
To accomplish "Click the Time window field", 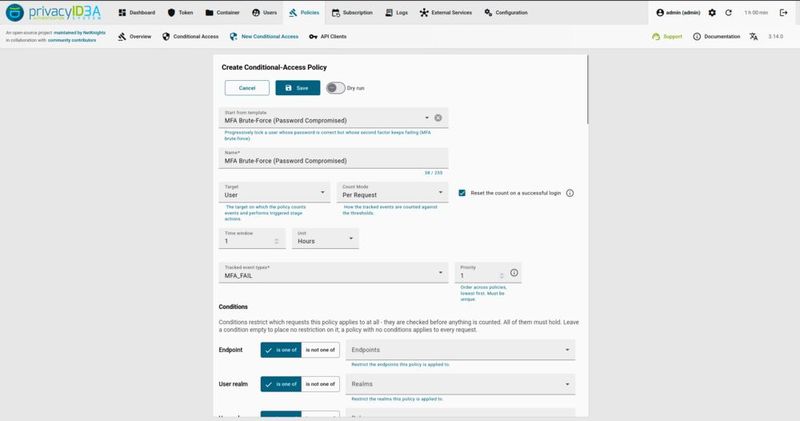I will [x=252, y=238].
